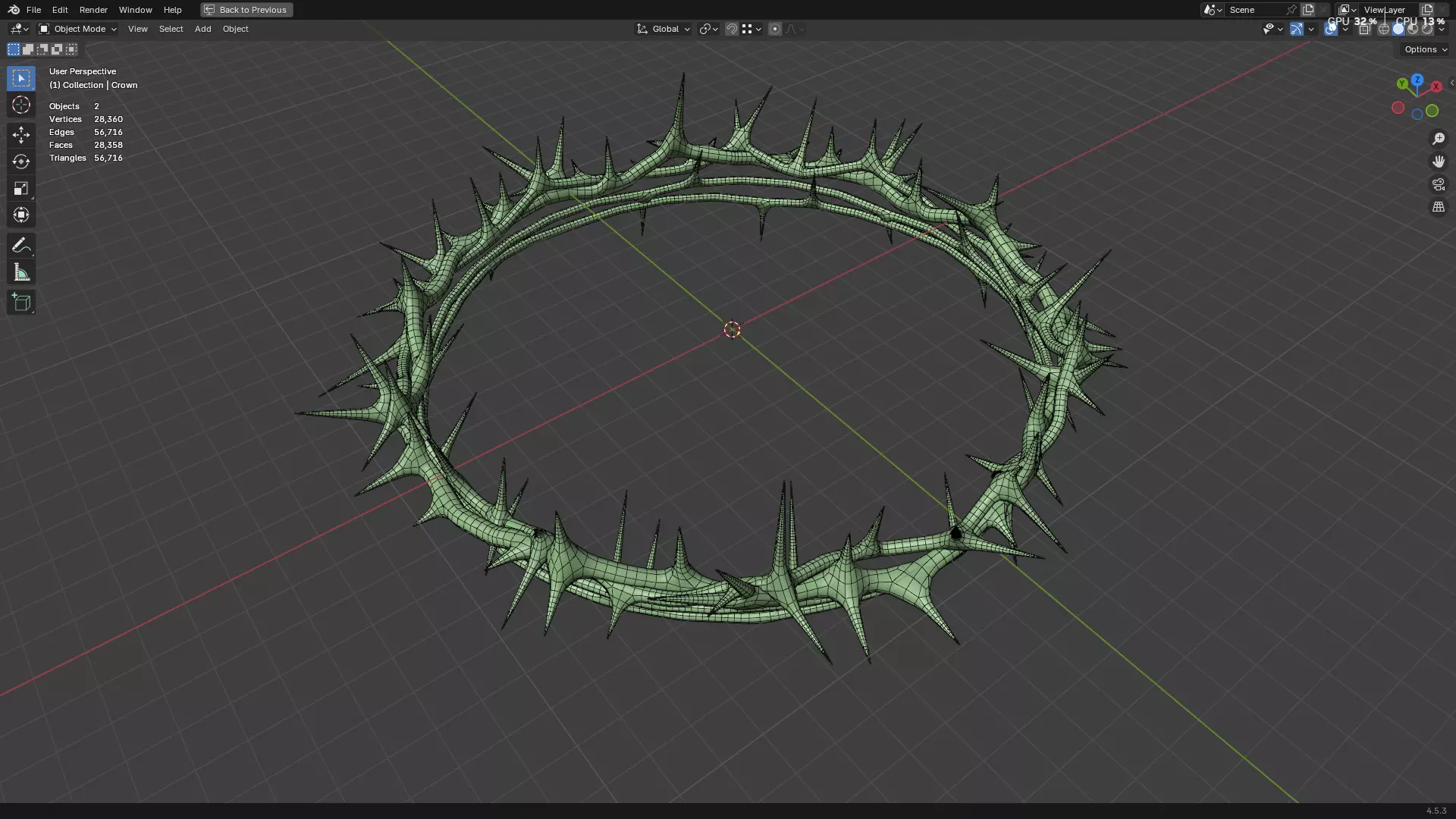The image size is (1456, 819).
Task: Click the new scene duplicate icon
Action: tap(1308, 10)
